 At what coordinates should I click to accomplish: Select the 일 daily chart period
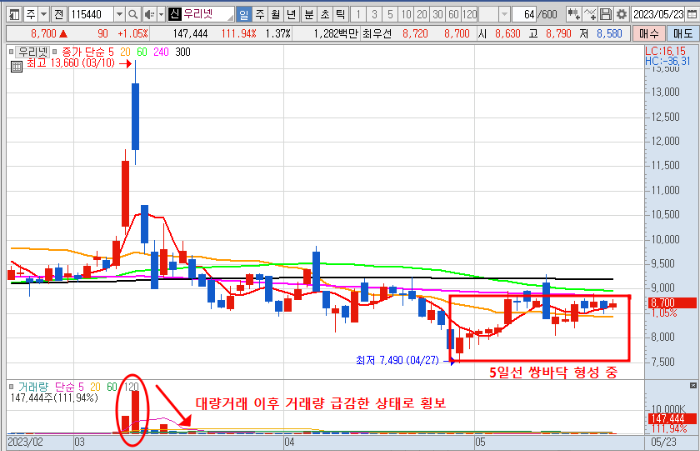244,15
